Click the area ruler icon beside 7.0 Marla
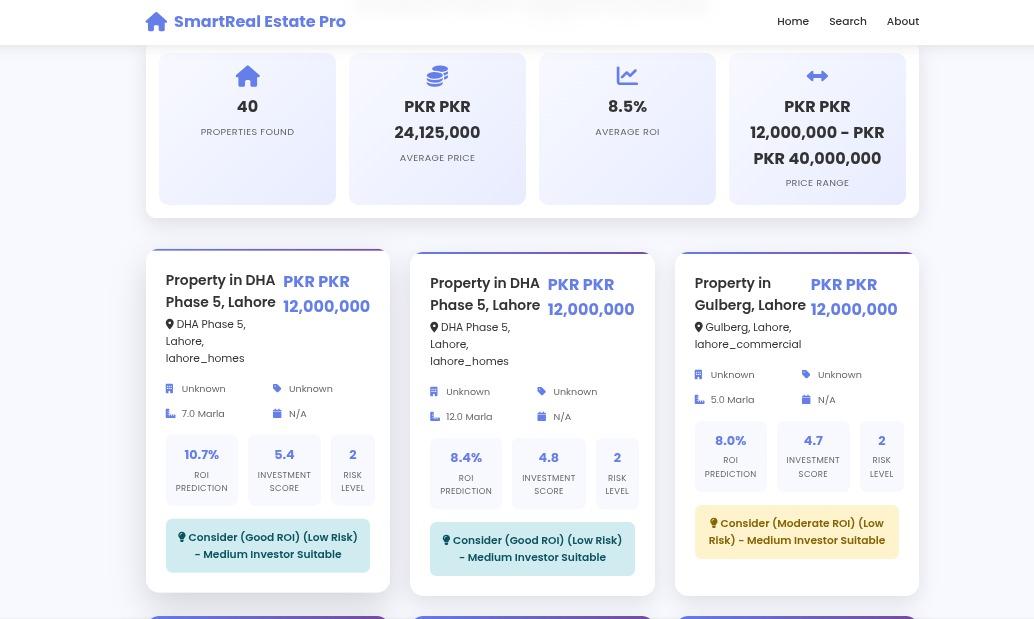The image size is (1034, 619). click(170, 414)
